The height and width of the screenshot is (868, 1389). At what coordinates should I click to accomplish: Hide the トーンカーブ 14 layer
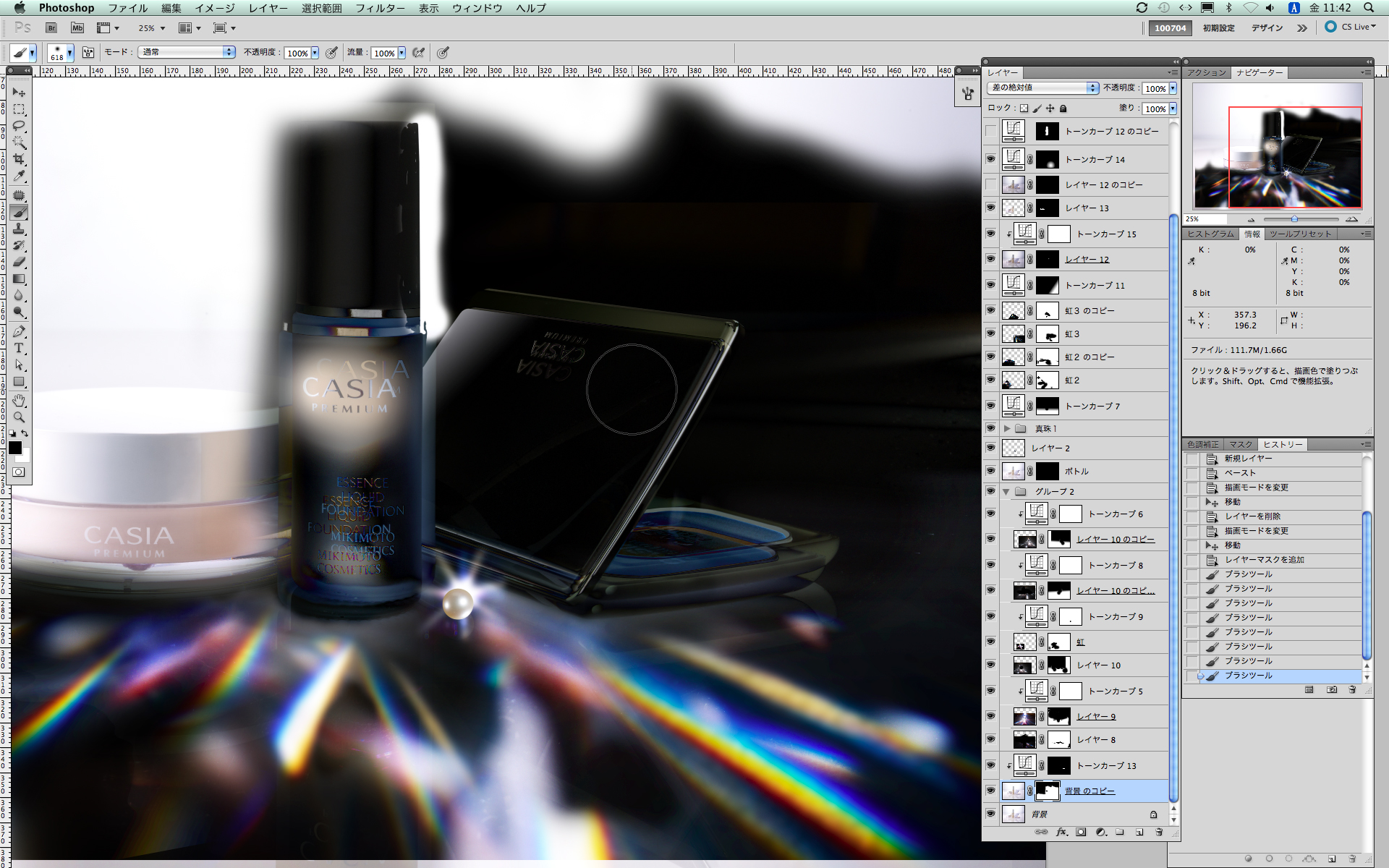click(x=990, y=159)
